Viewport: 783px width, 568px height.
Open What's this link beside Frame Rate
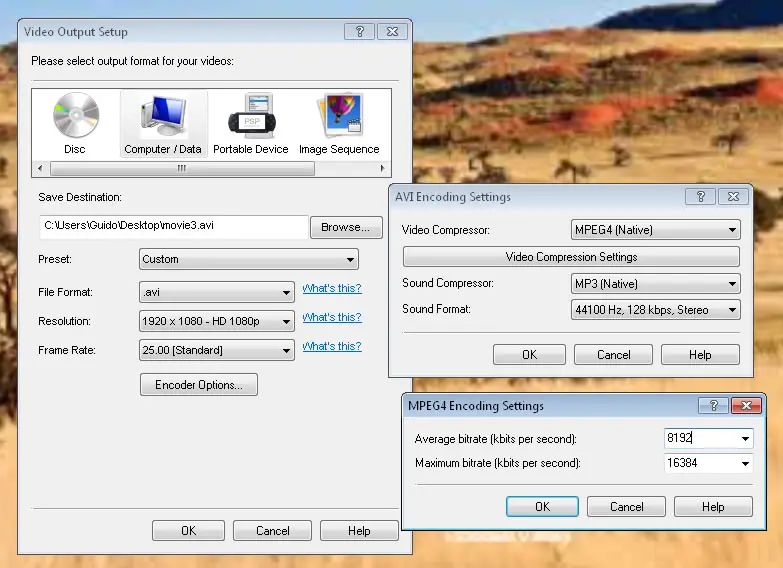[x=332, y=346]
